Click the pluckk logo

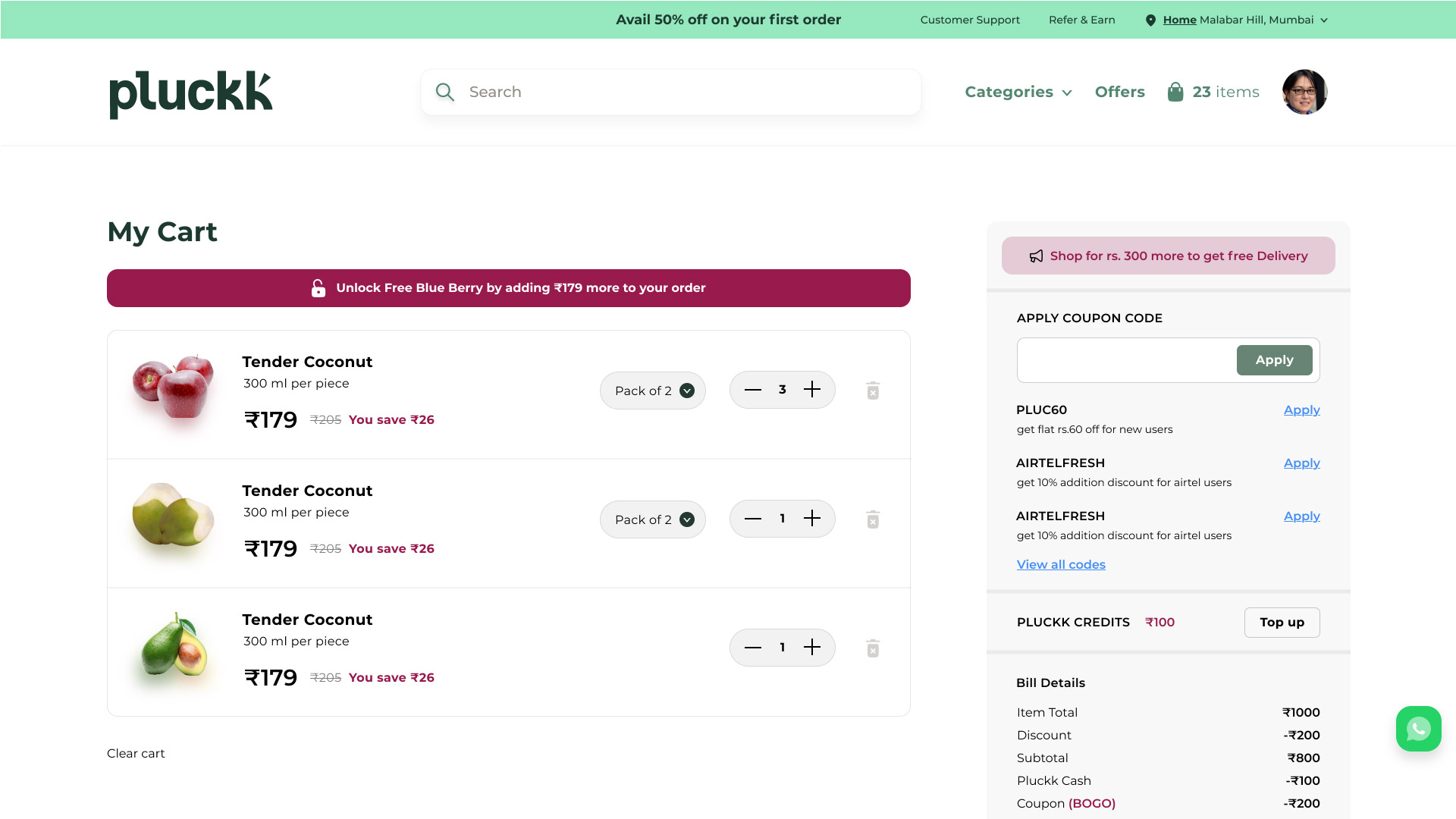click(190, 94)
